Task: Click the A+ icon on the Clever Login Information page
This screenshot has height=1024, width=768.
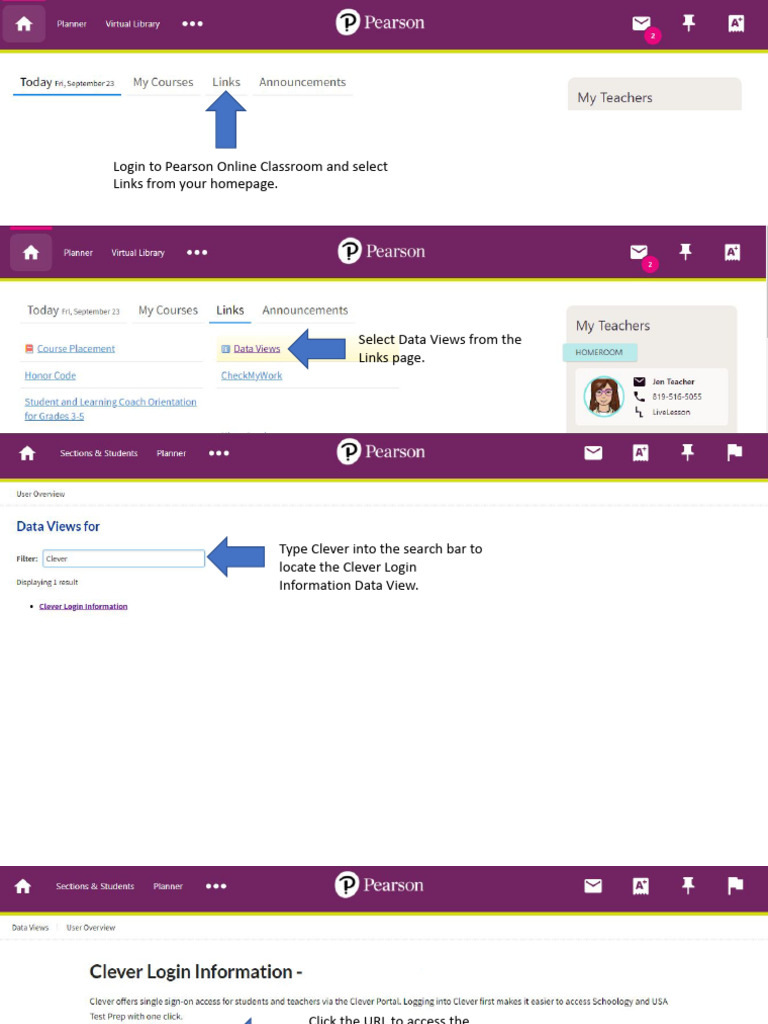Action: click(x=641, y=886)
